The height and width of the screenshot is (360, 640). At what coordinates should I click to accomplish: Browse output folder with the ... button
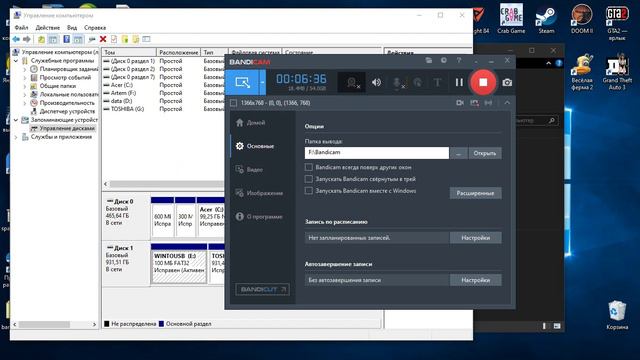point(459,153)
